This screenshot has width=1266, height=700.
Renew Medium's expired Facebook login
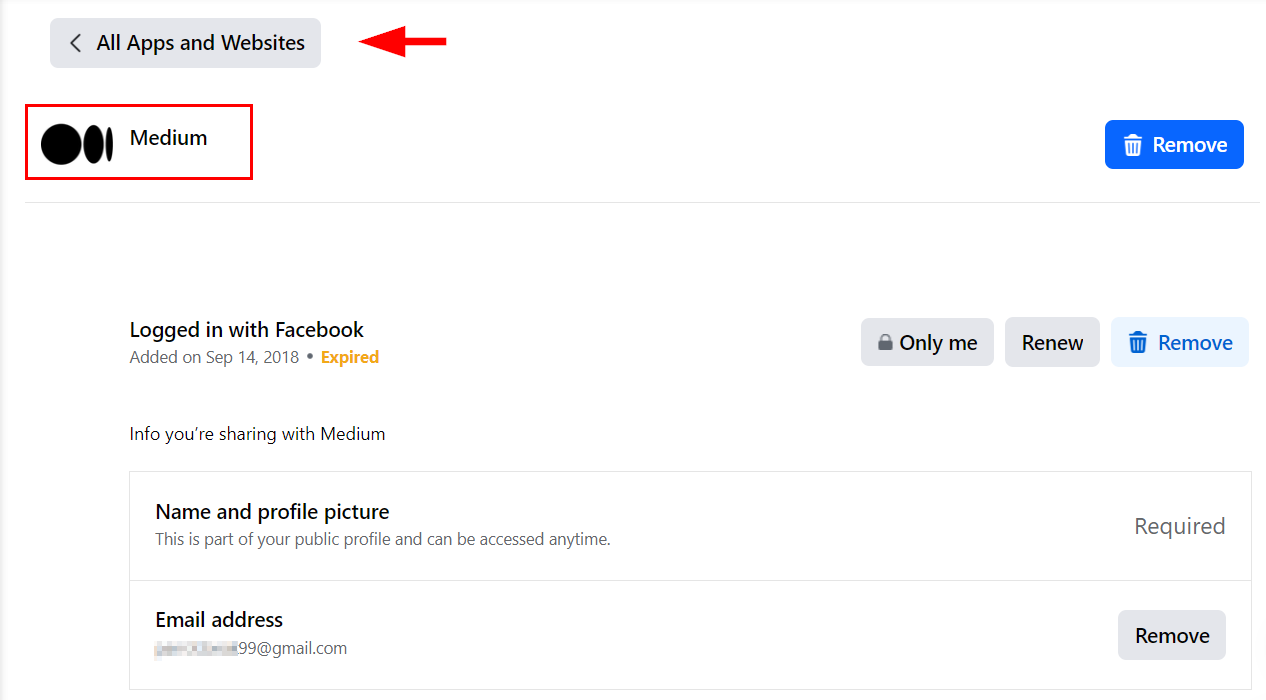point(1052,342)
